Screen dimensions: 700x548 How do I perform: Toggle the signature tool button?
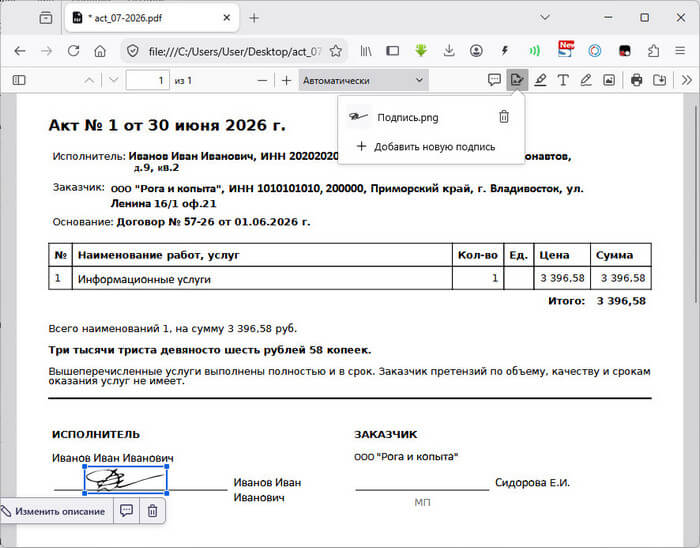[x=517, y=80]
